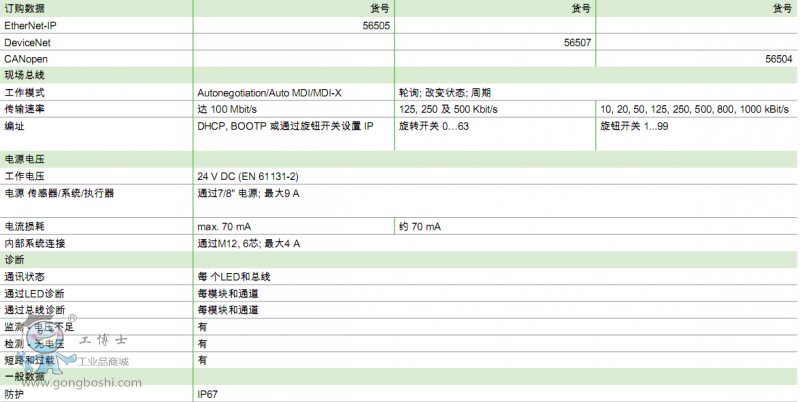Screen dimensions: 800x402
Task: Click the 电源电压 section header
Action: [24, 159]
